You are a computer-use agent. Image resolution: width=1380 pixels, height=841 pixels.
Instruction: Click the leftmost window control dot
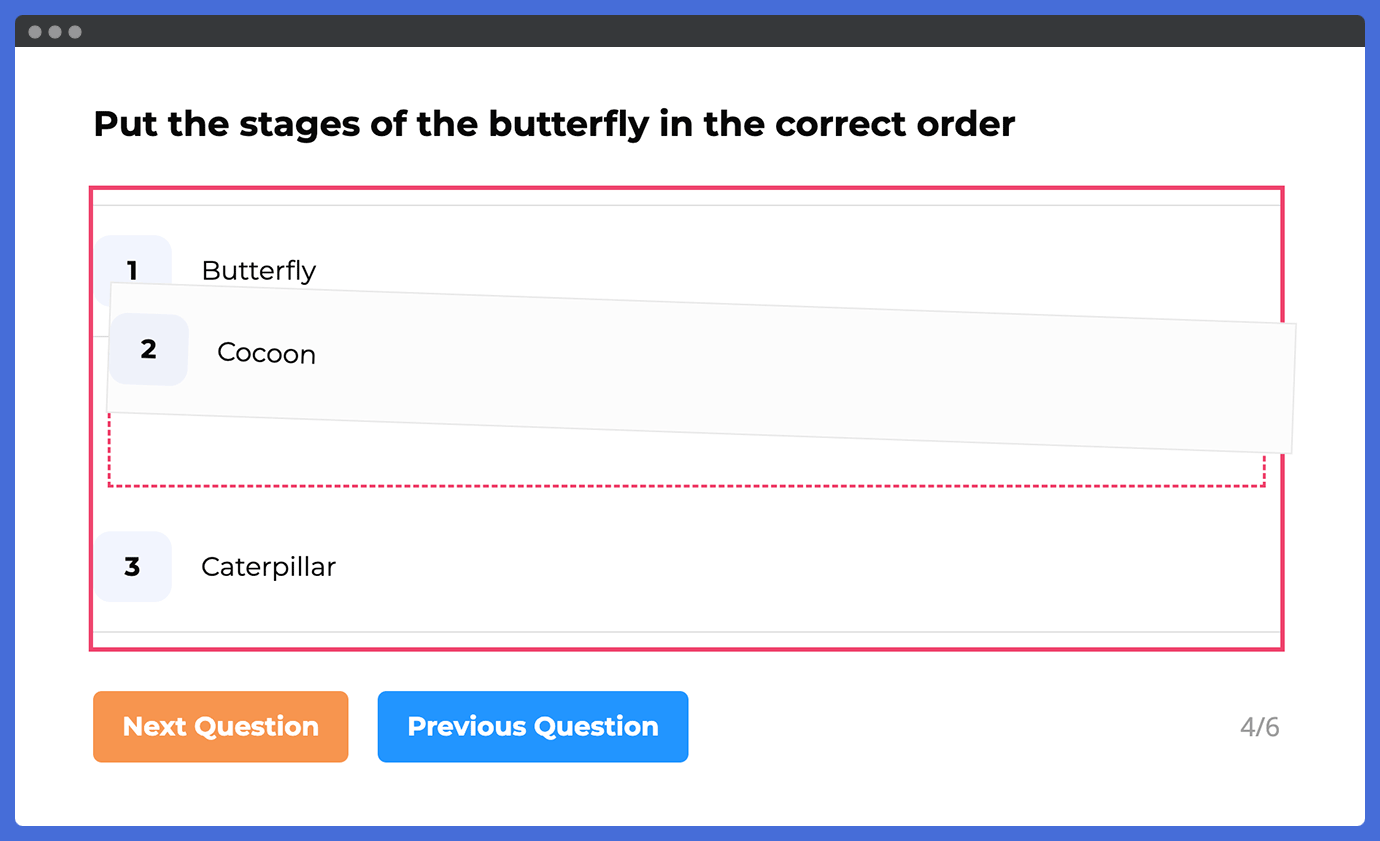coord(35,32)
